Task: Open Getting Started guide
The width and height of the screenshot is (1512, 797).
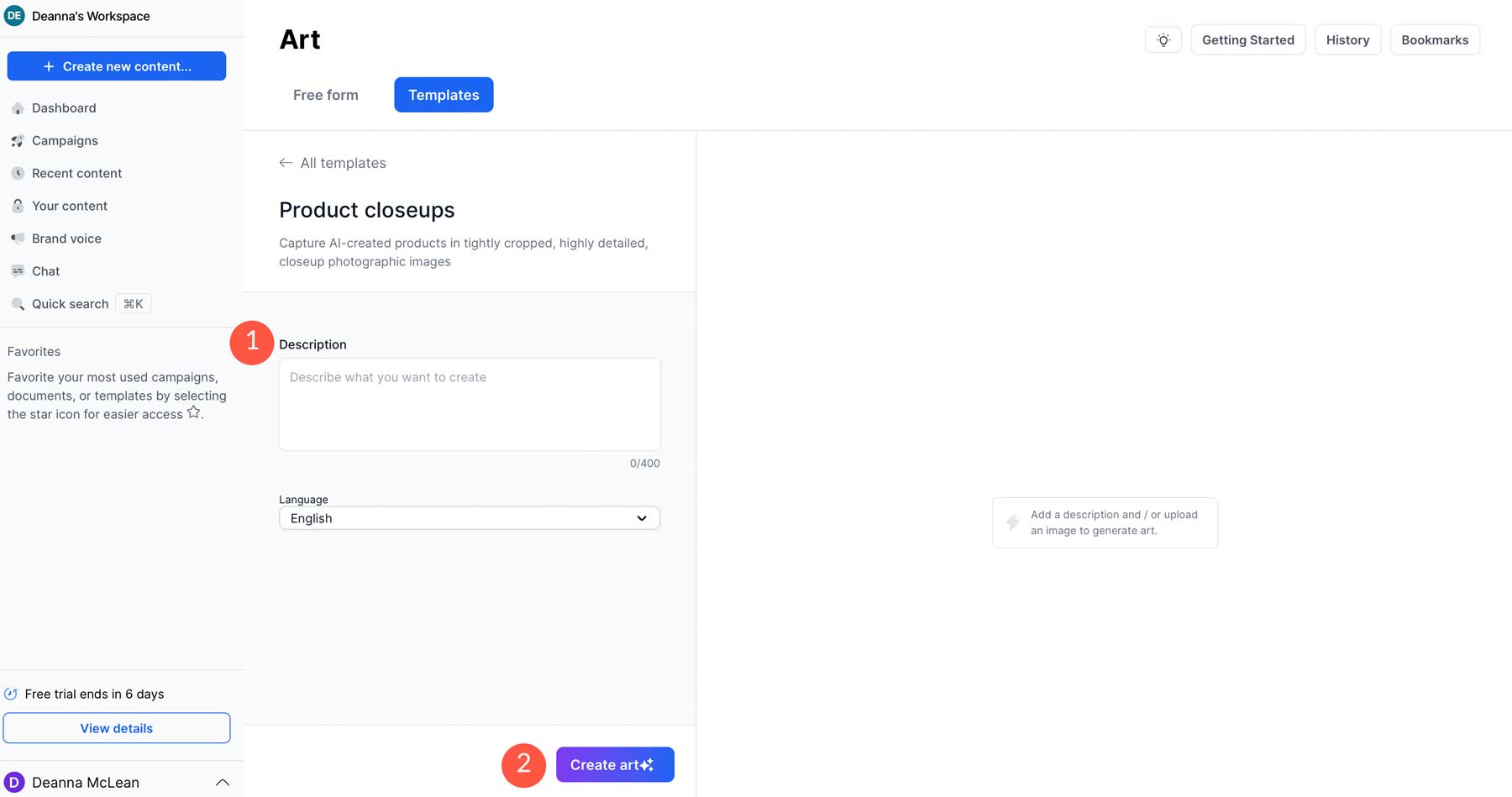Action: pyautogui.click(x=1248, y=39)
